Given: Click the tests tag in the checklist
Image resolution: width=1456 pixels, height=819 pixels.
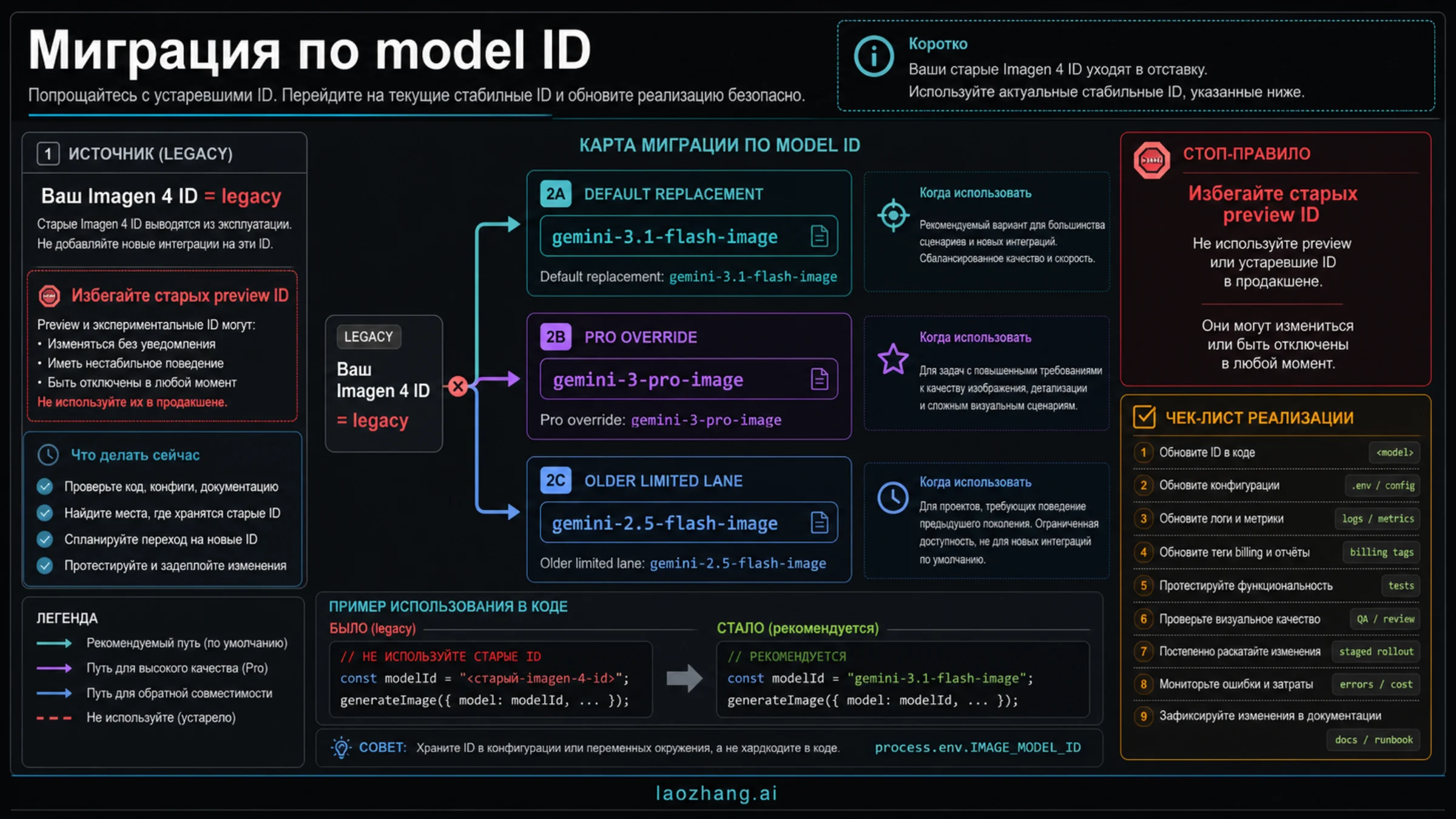Looking at the screenshot, I should point(1401,586).
